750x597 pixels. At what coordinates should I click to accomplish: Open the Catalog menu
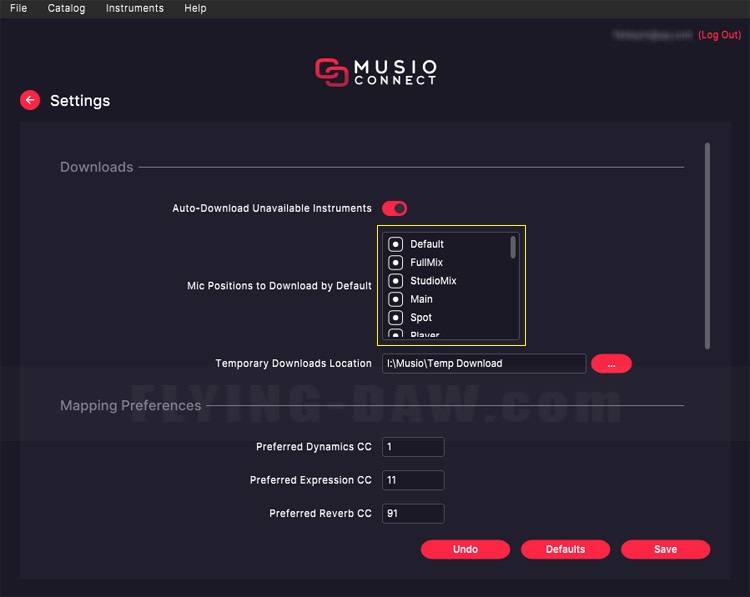click(66, 8)
